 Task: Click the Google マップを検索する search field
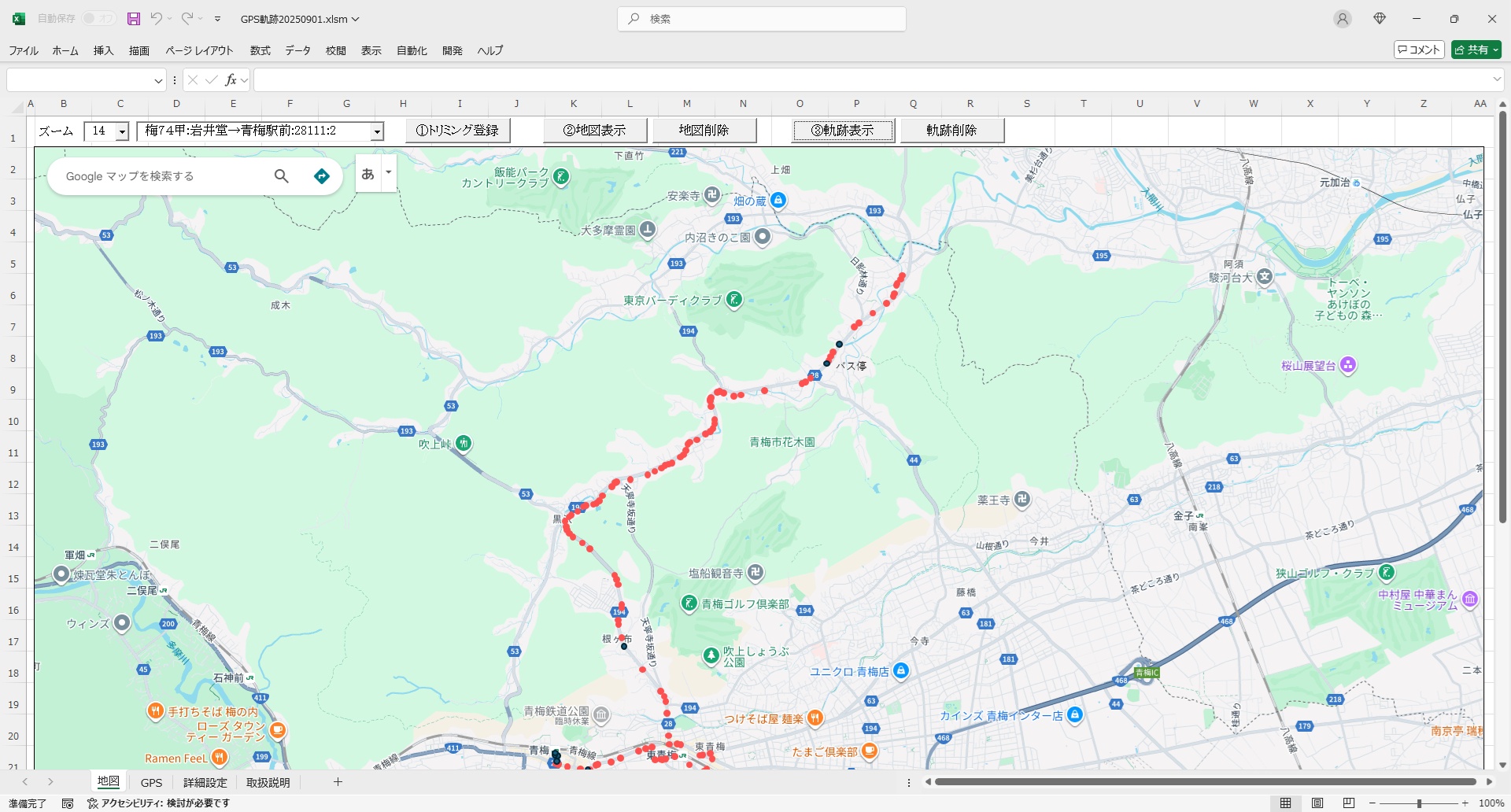click(161, 176)
